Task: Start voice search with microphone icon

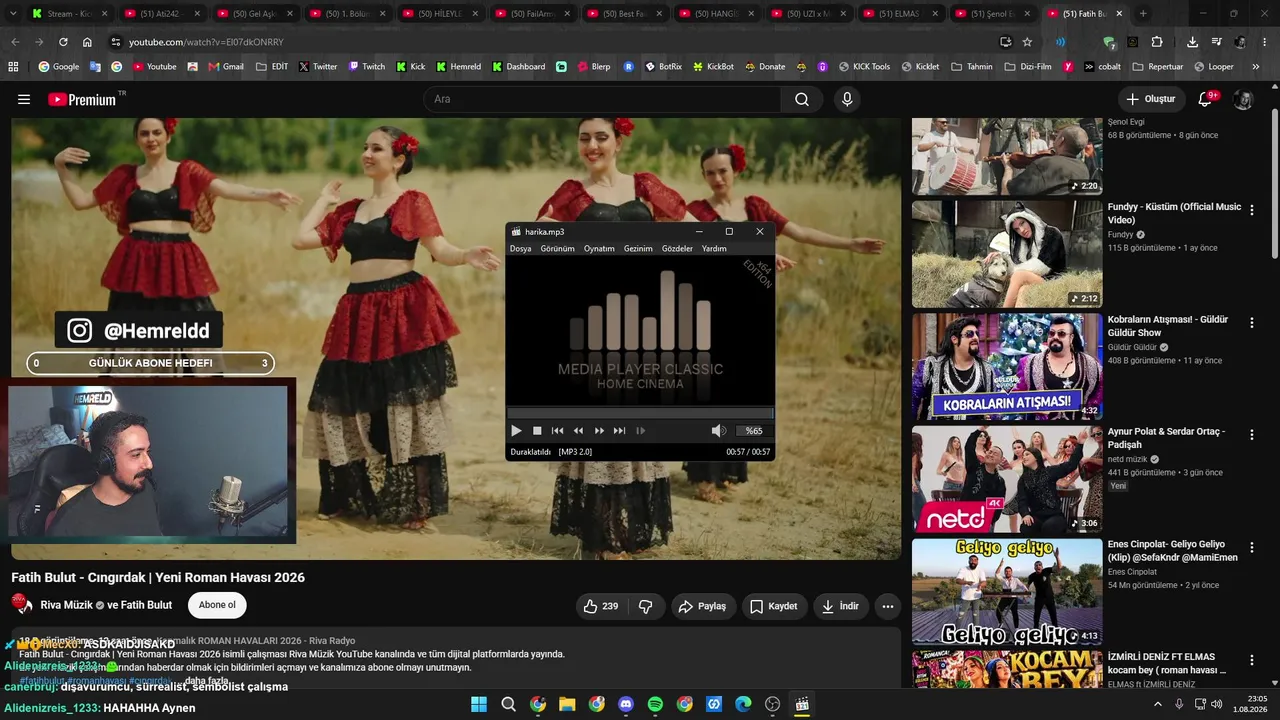Action: pyautogui.click(x=847, y=99)
